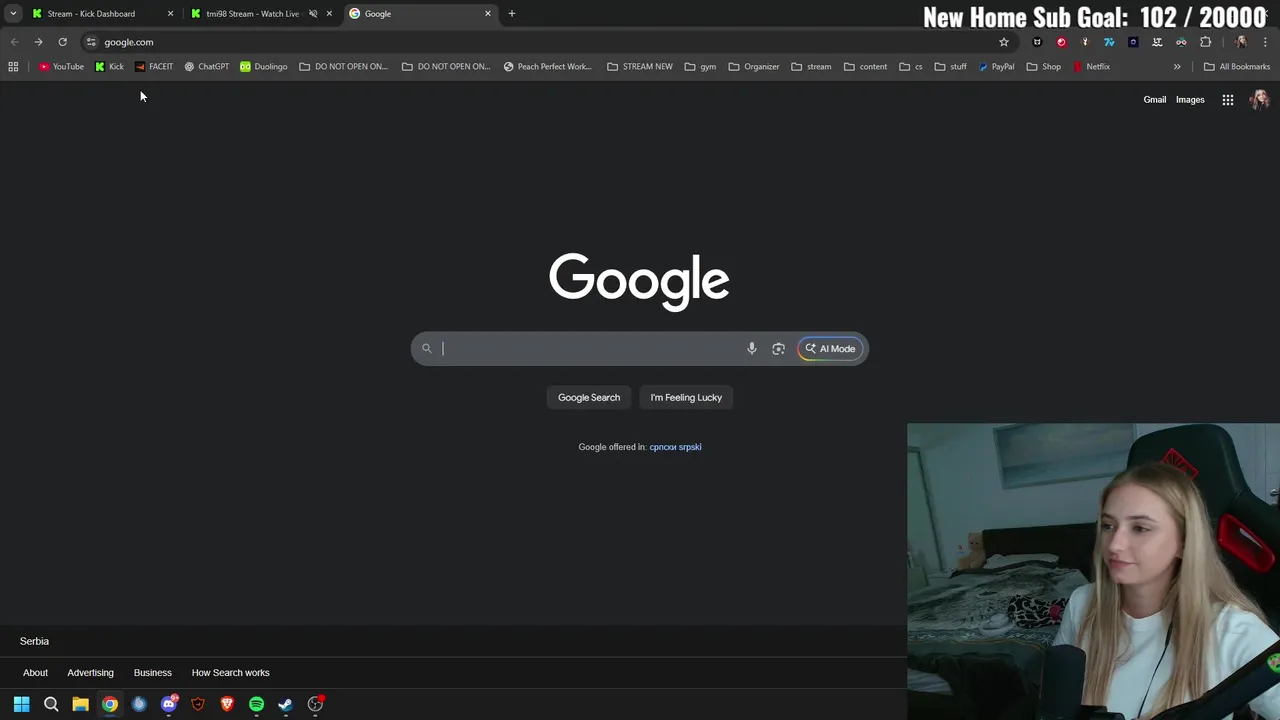Image resolution: width=1280 pixels, height=720 pixels.
Task: Open the Advertising footer link
Action: pos(90,672)
